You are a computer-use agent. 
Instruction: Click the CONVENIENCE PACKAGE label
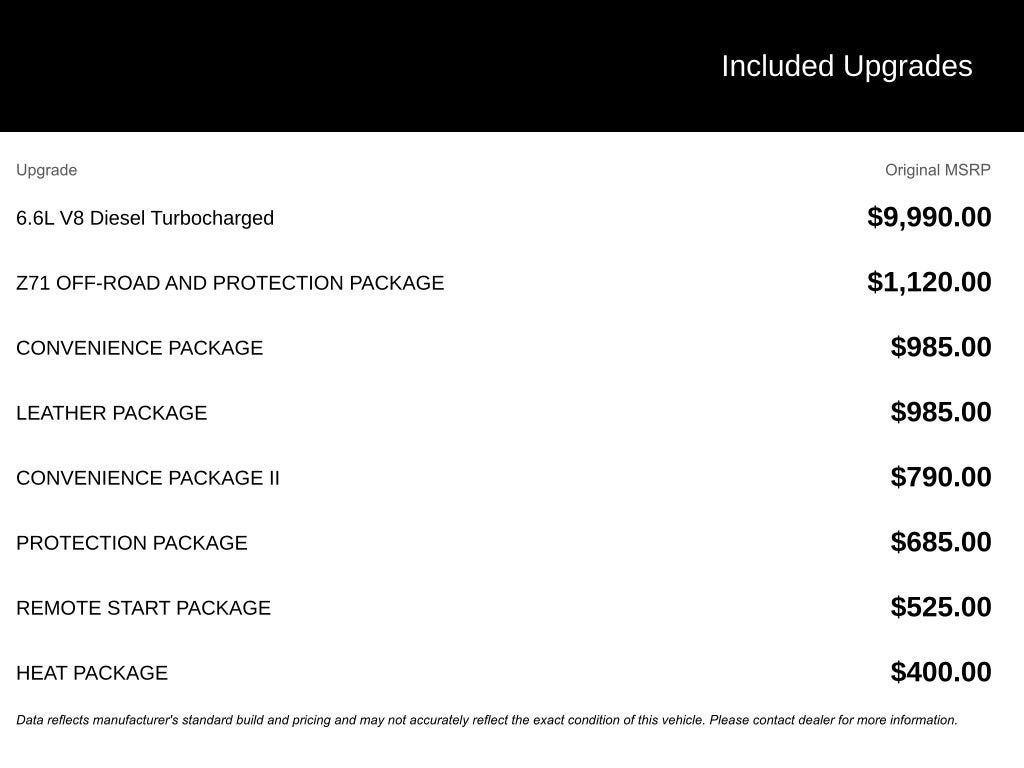click(x=139, y=348)
